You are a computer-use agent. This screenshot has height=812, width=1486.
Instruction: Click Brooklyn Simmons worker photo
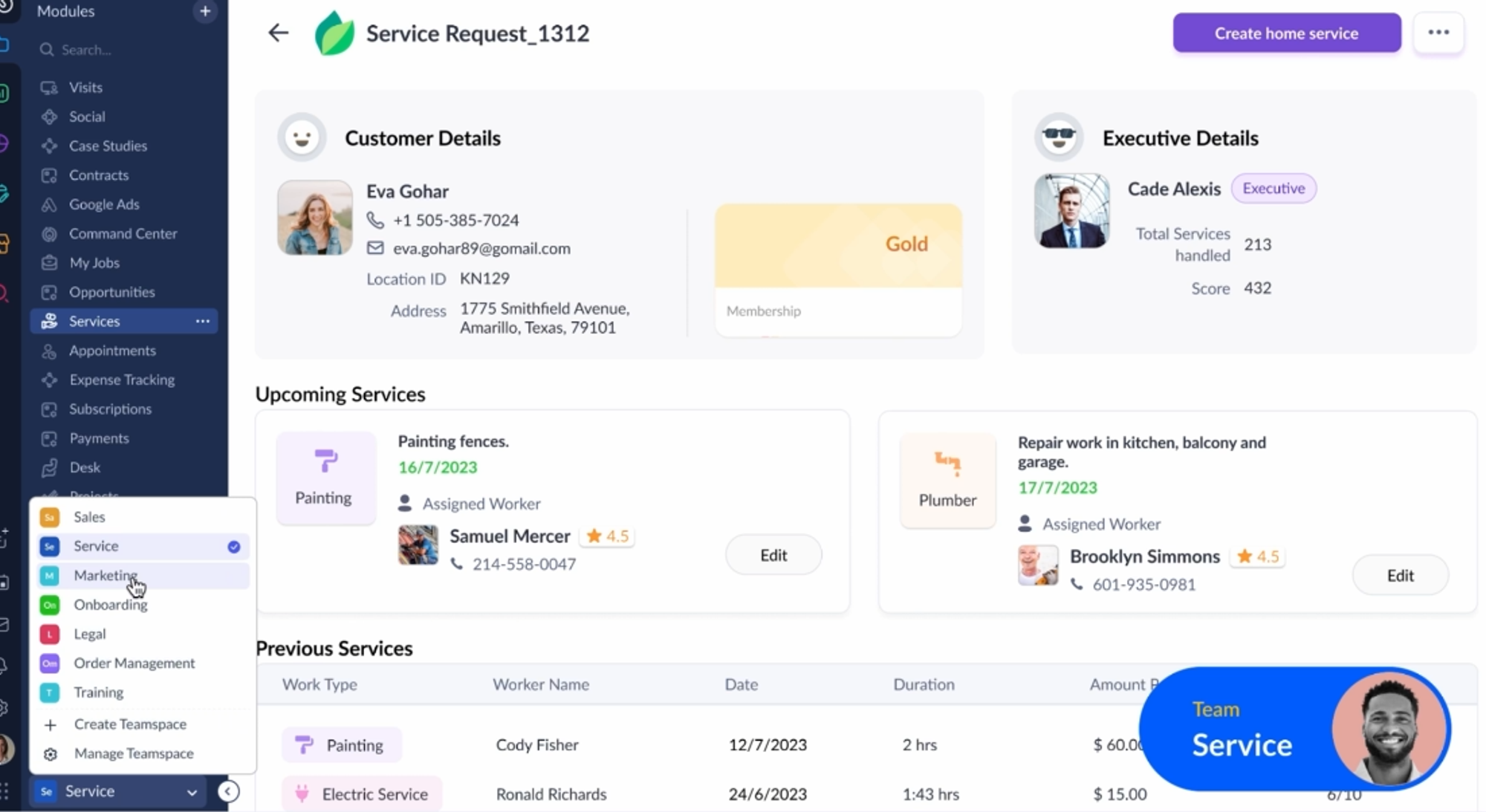point(1038,565)
